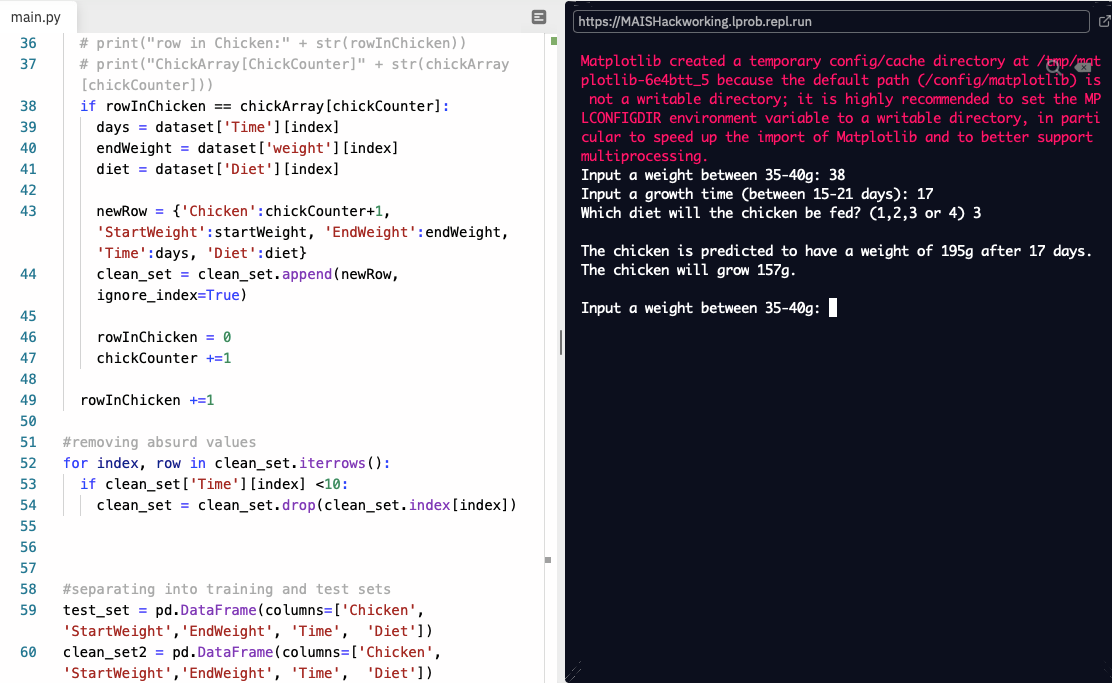Click line number 44 in the gutter

(x=28, y=274)
